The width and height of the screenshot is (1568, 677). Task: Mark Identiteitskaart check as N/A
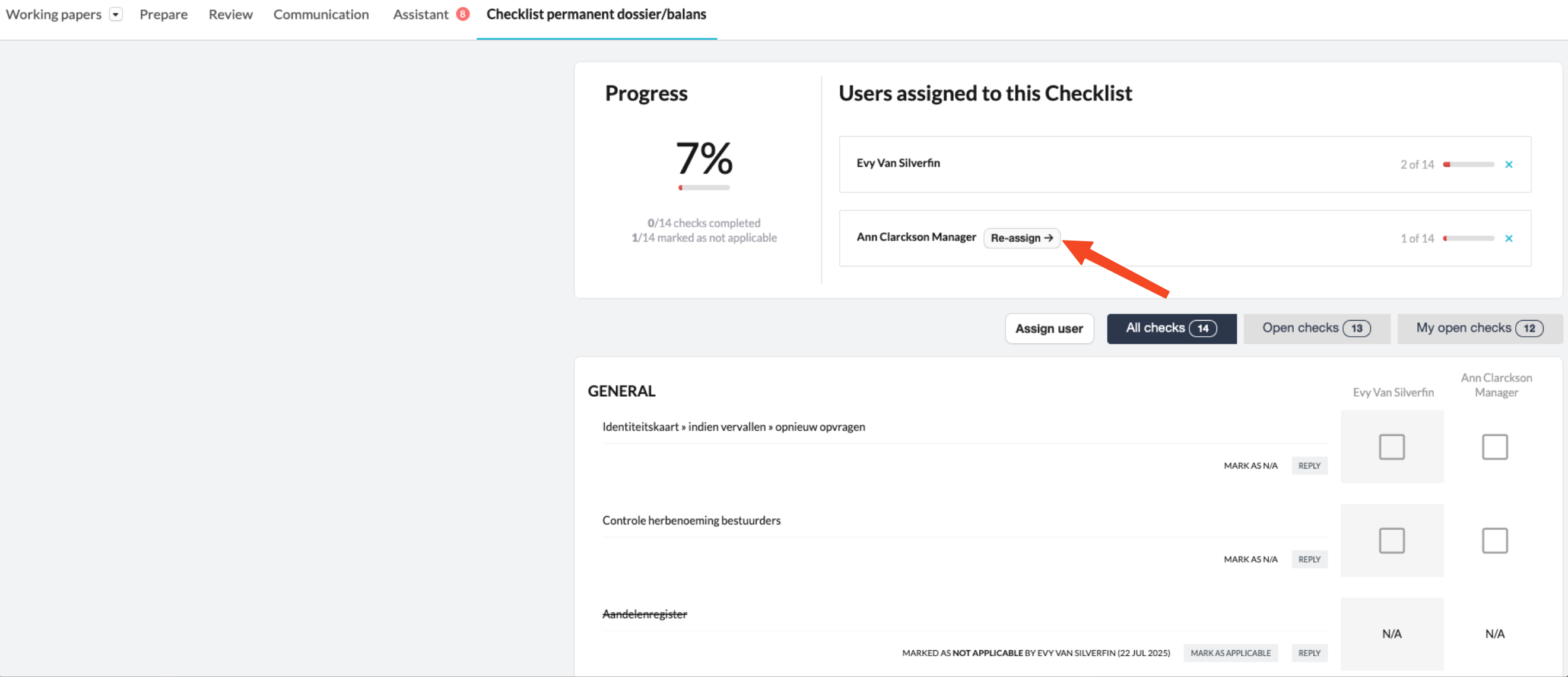[1250, 466]
